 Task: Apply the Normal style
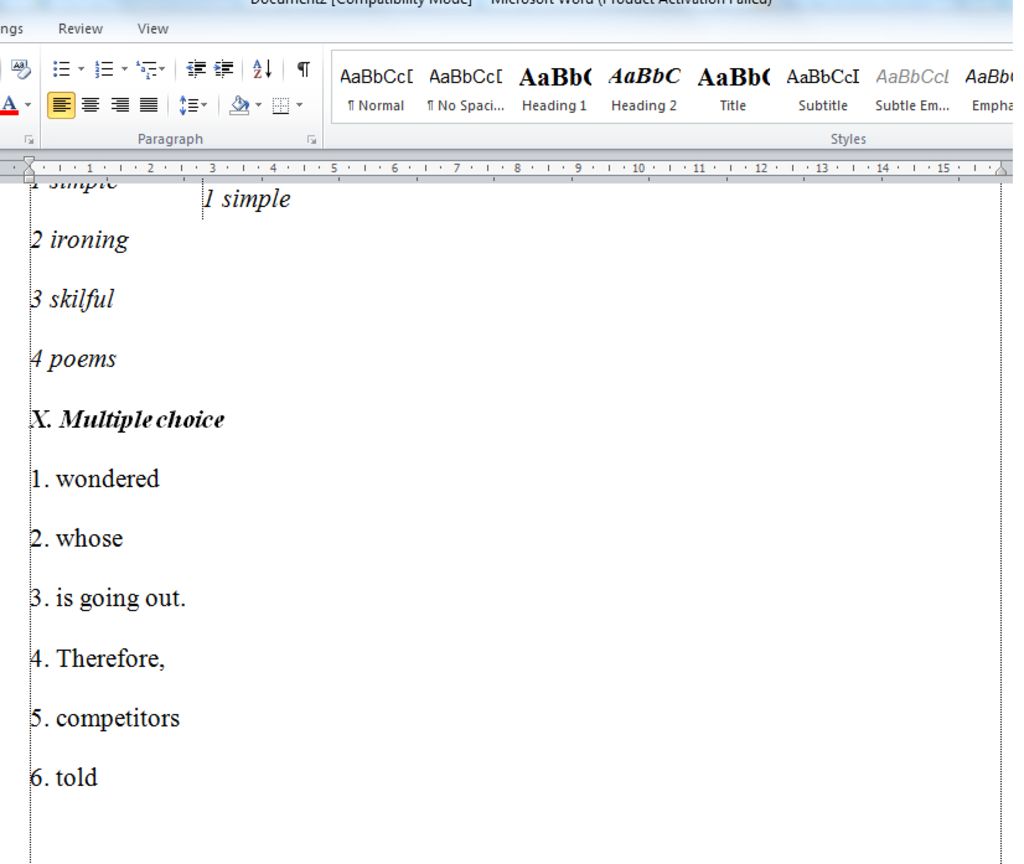[376, 89]
